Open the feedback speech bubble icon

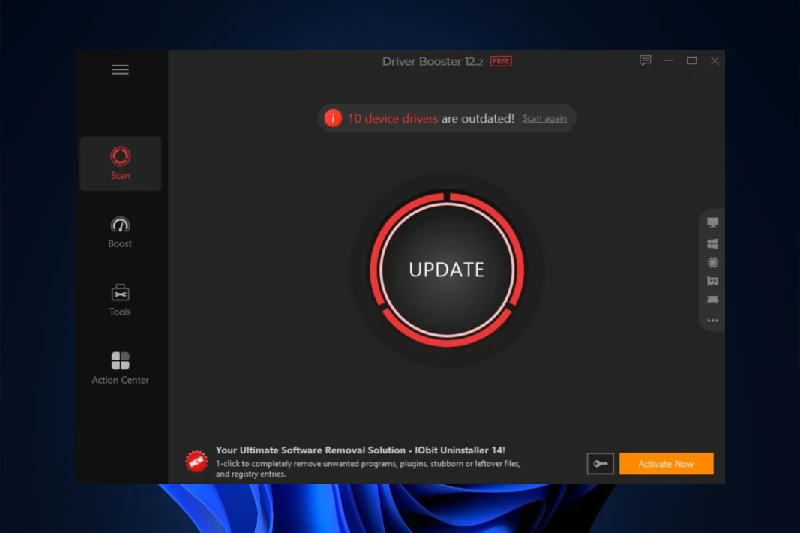coord(645,61)
